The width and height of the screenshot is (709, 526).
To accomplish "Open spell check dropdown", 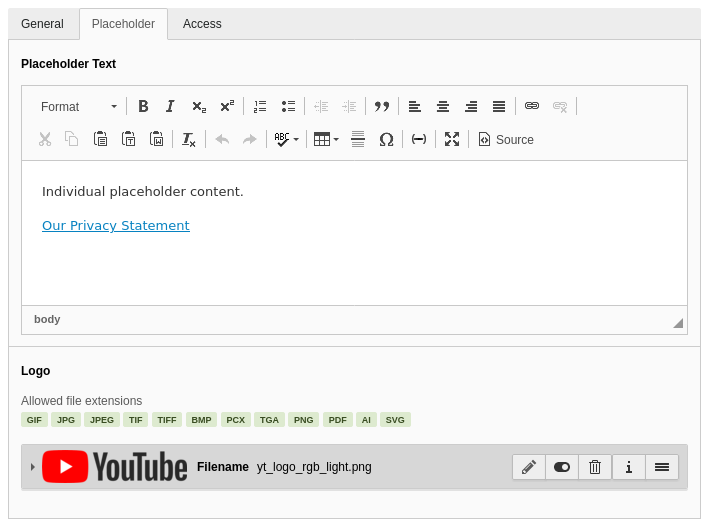I will [287, 139].
